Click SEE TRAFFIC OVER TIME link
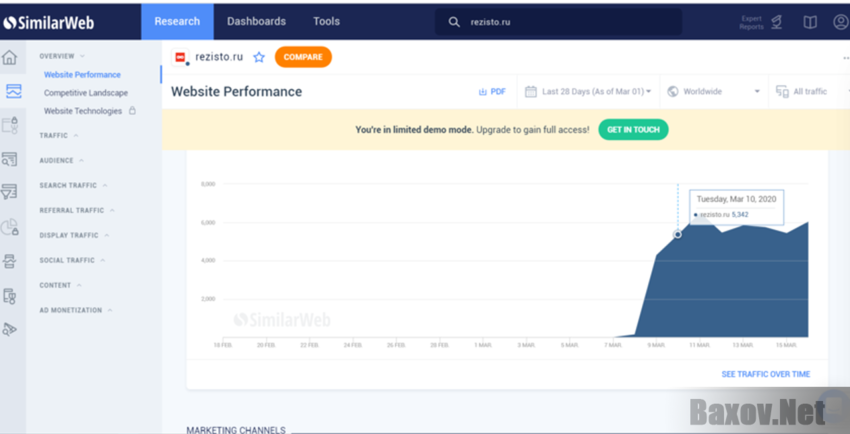 [x=765, y=374]
